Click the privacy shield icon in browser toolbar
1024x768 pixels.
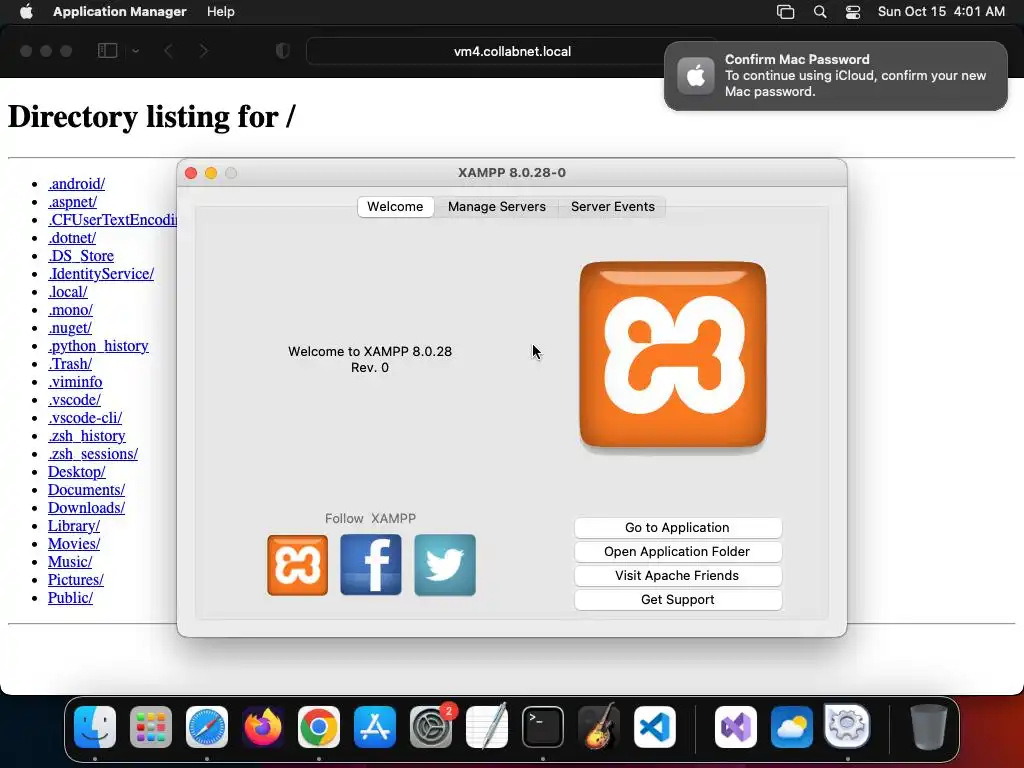(283, 51)
